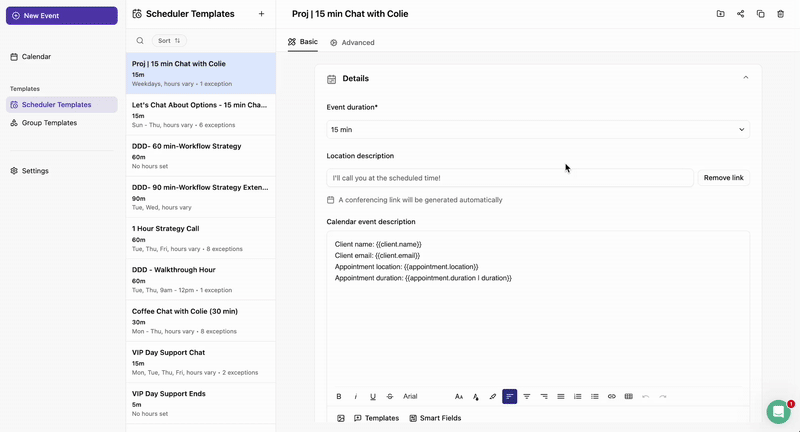Image resolution: width=800 pixels, height=432 pixels.
Task: Click the share icon in the header
Action: coord(741,14)
